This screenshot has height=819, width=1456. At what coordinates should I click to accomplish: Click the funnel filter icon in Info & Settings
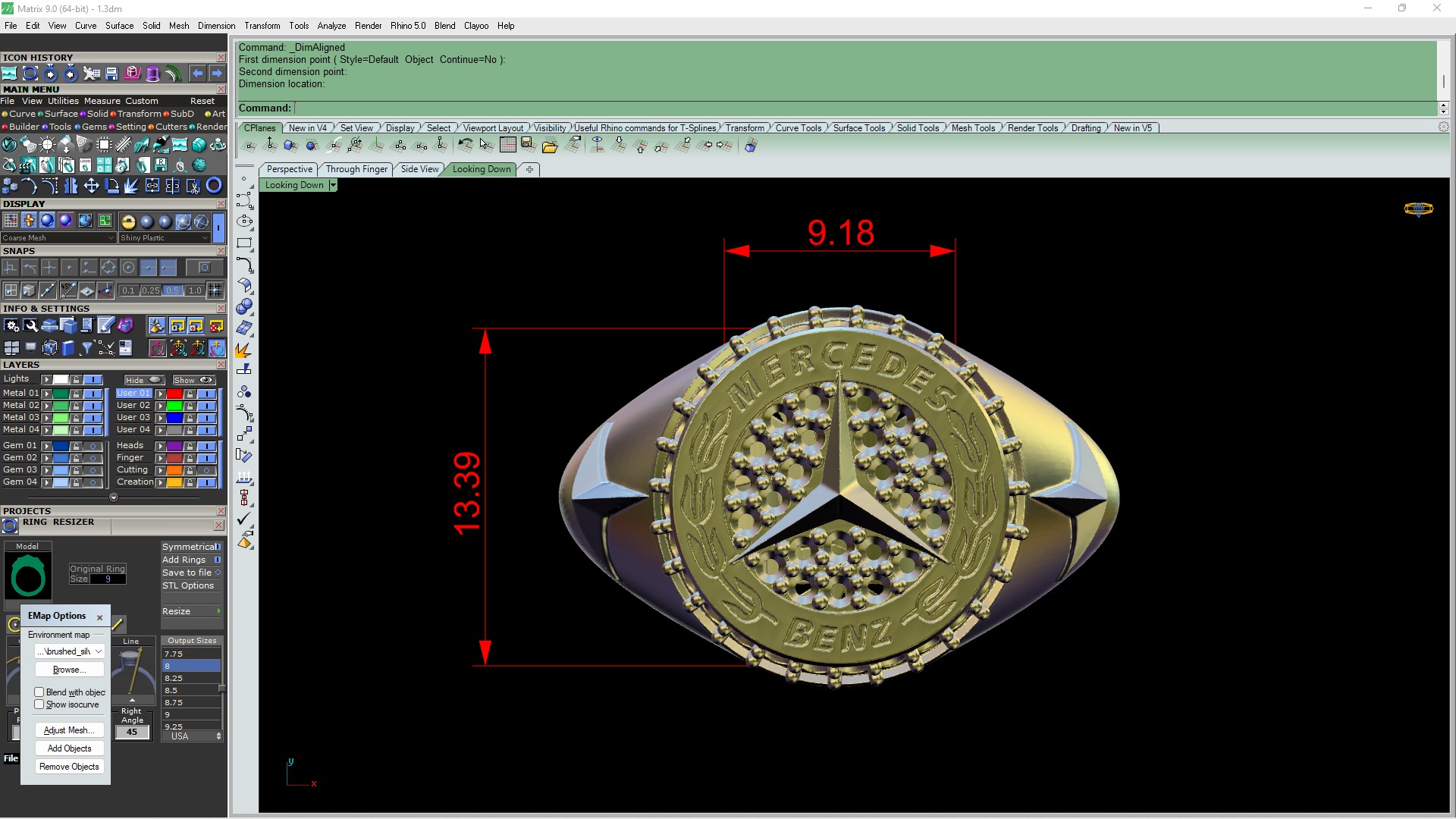pyautogui.click(x=87, y=348)
